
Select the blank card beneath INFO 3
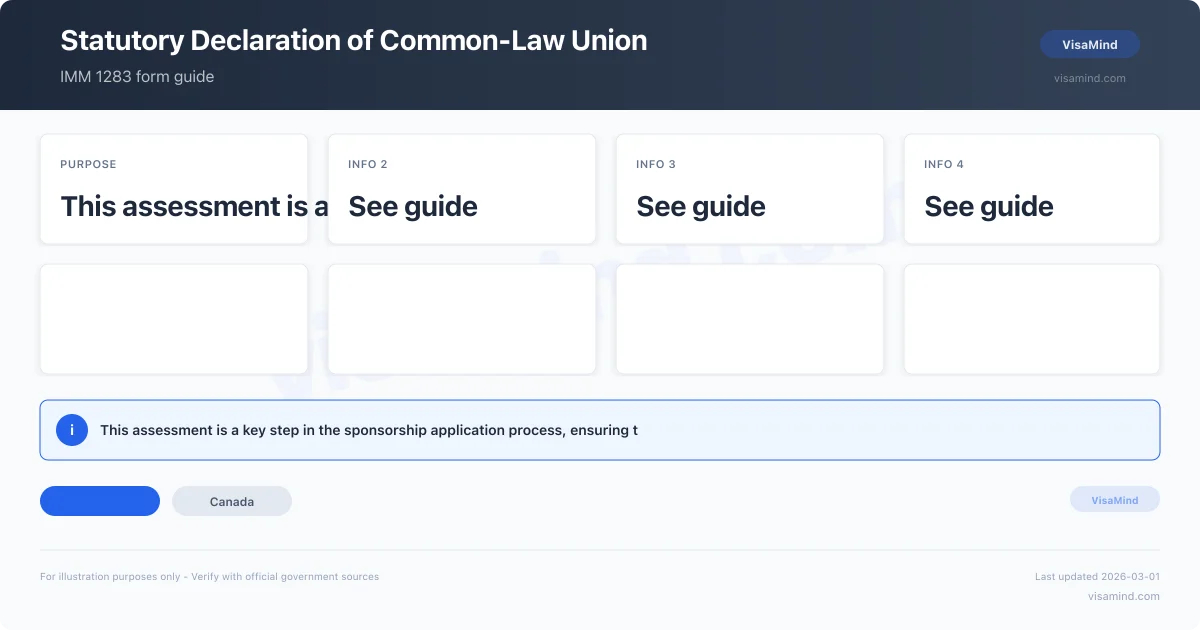tap(750, 319)
